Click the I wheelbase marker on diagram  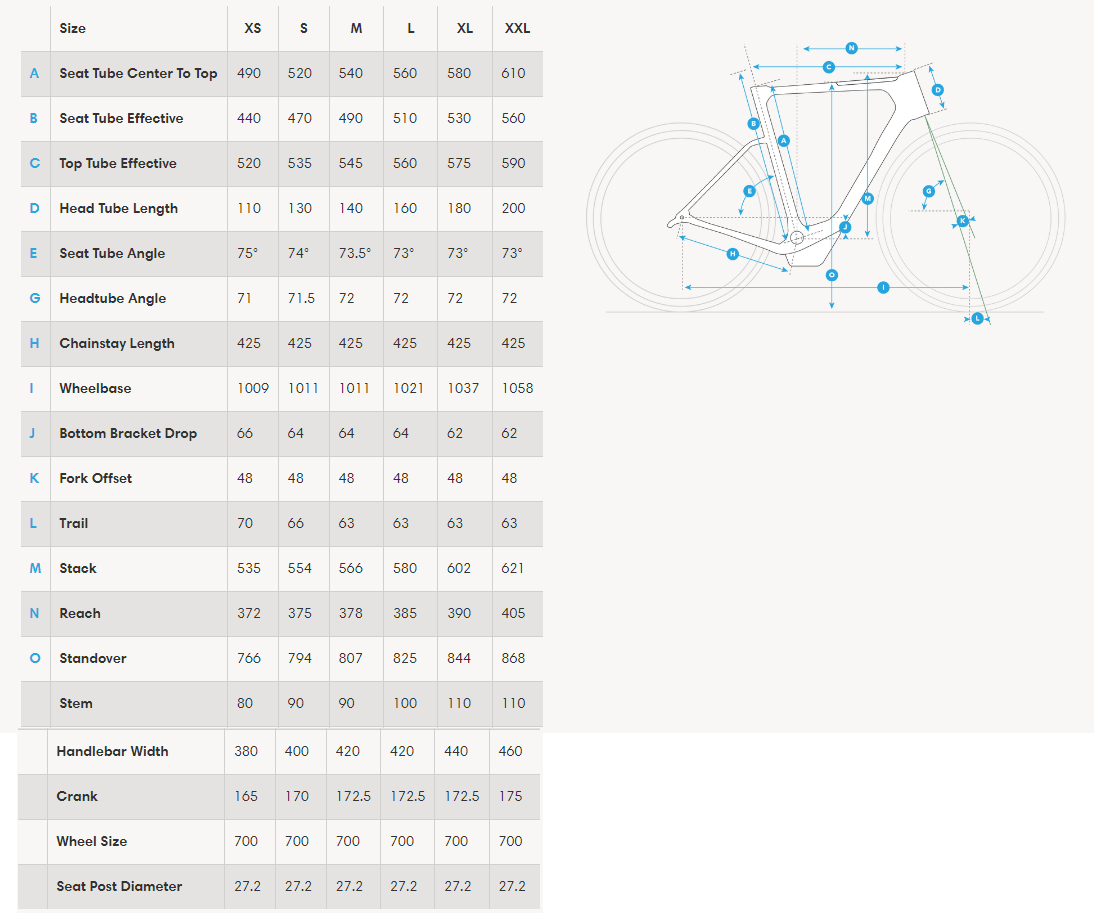[883, 287]
